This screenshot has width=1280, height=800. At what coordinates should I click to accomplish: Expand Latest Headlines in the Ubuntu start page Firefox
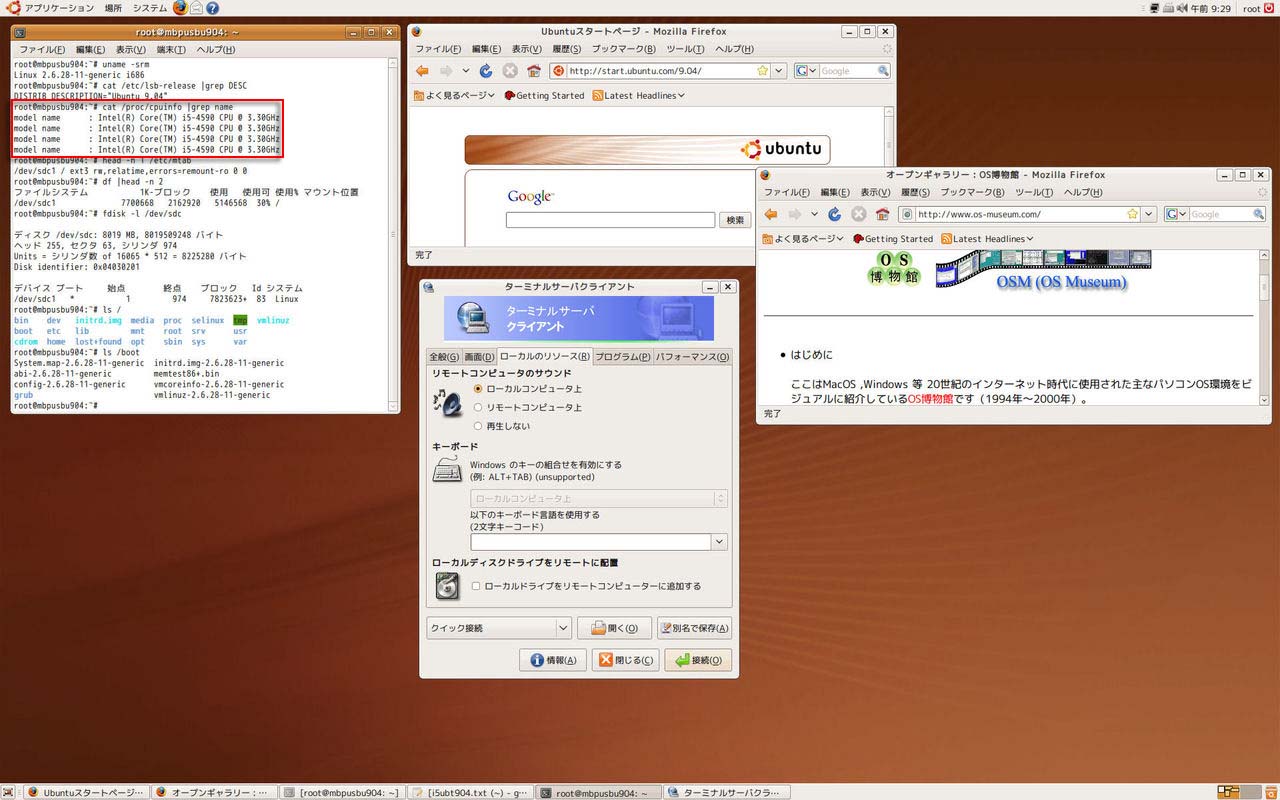[x=638, y=95]
